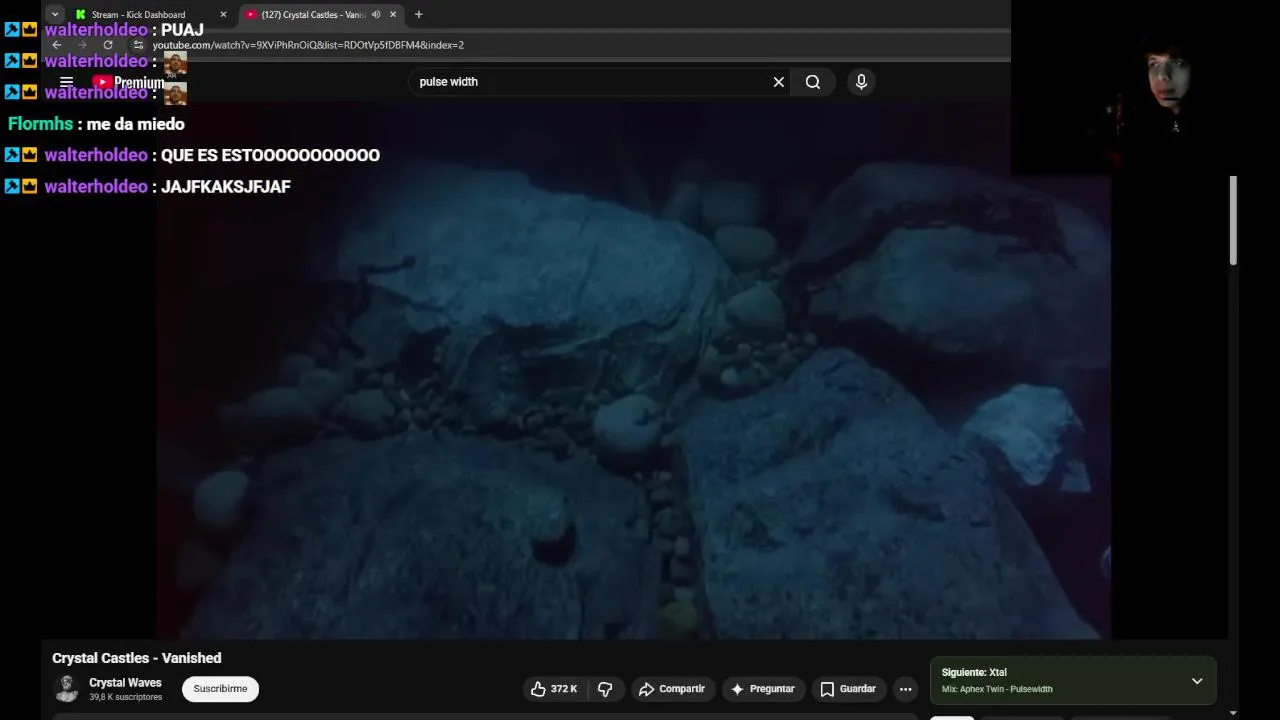This screenshot has width=1280, height=720.
Task: Clear the search query with X
Action: pyautogui.click(x=779, y=82)
